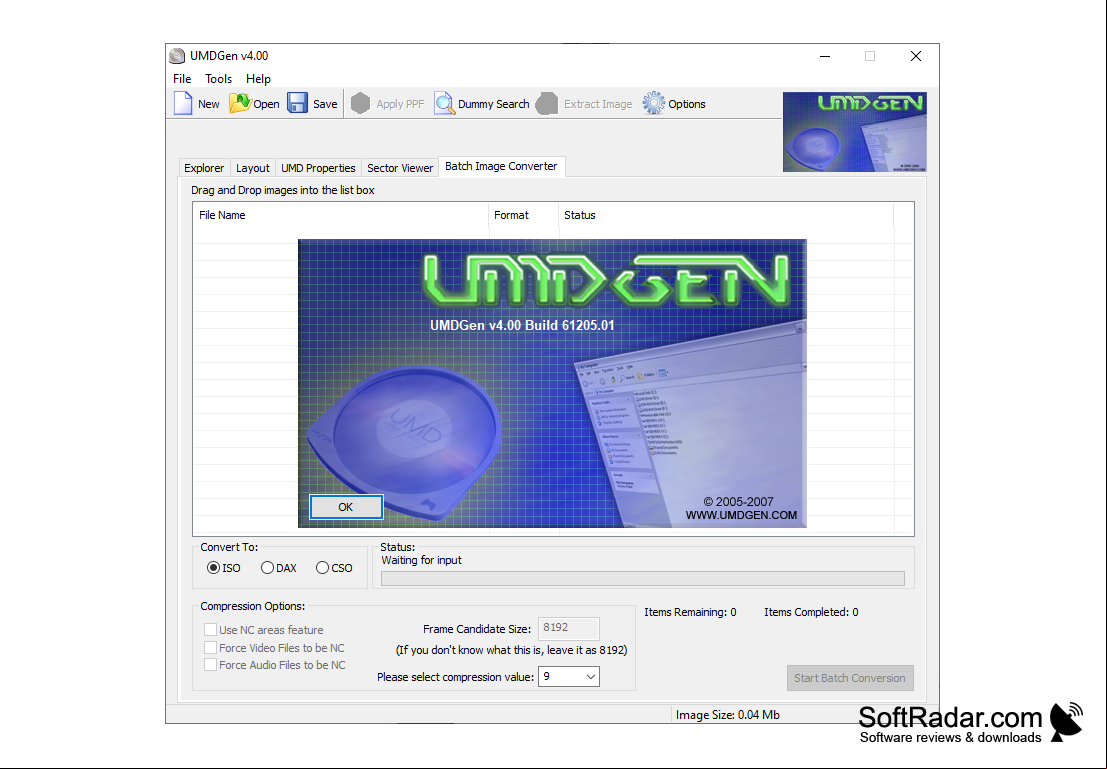
Task: Click the Options gear icon
Action: pyautogui.click(x=653, y=103)
